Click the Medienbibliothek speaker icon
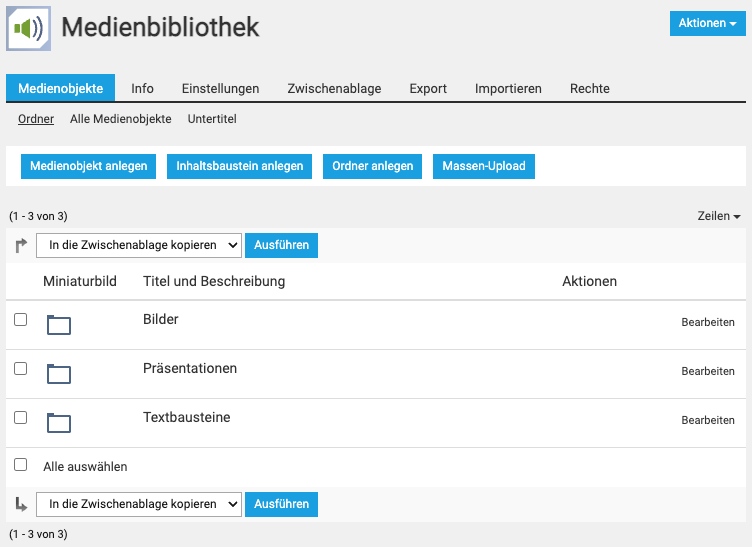752x547 pixels. pos(28,27)
